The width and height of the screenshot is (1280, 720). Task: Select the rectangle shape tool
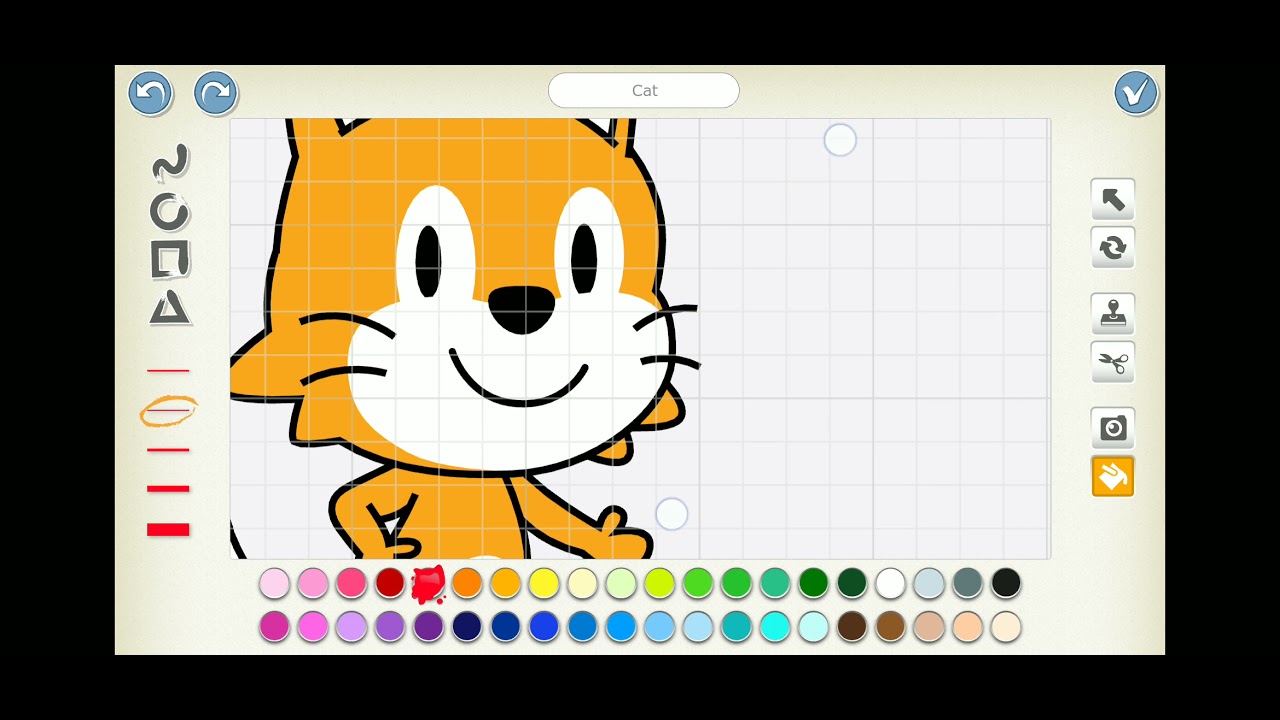tap(170, 260)
